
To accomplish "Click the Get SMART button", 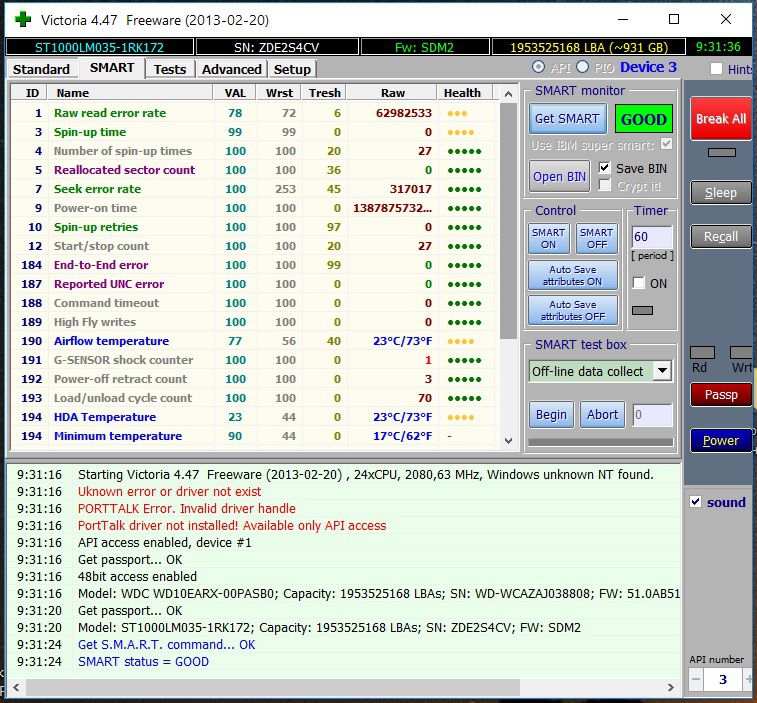I will 567,118.
